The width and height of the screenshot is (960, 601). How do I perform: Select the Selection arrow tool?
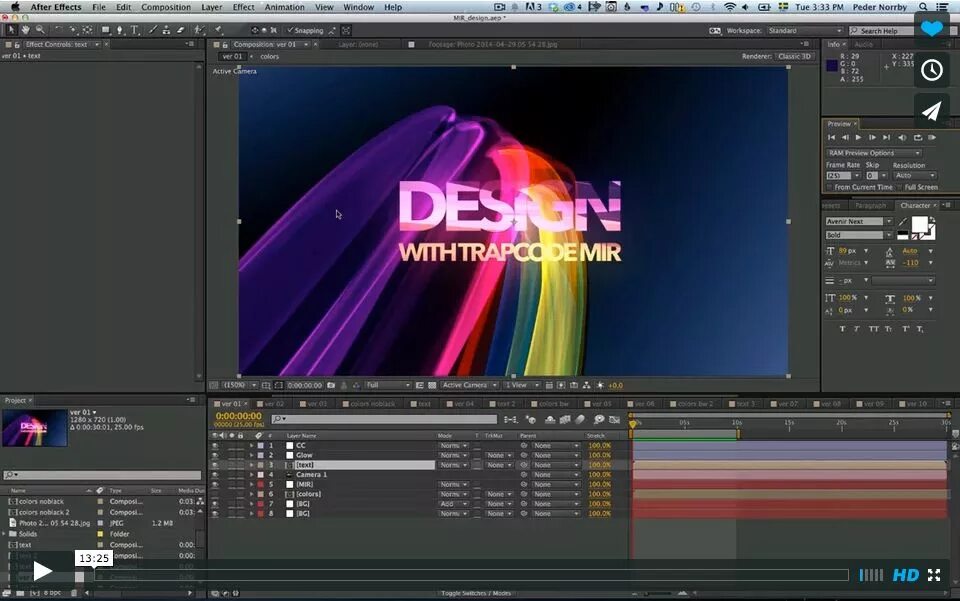[10, 30]
